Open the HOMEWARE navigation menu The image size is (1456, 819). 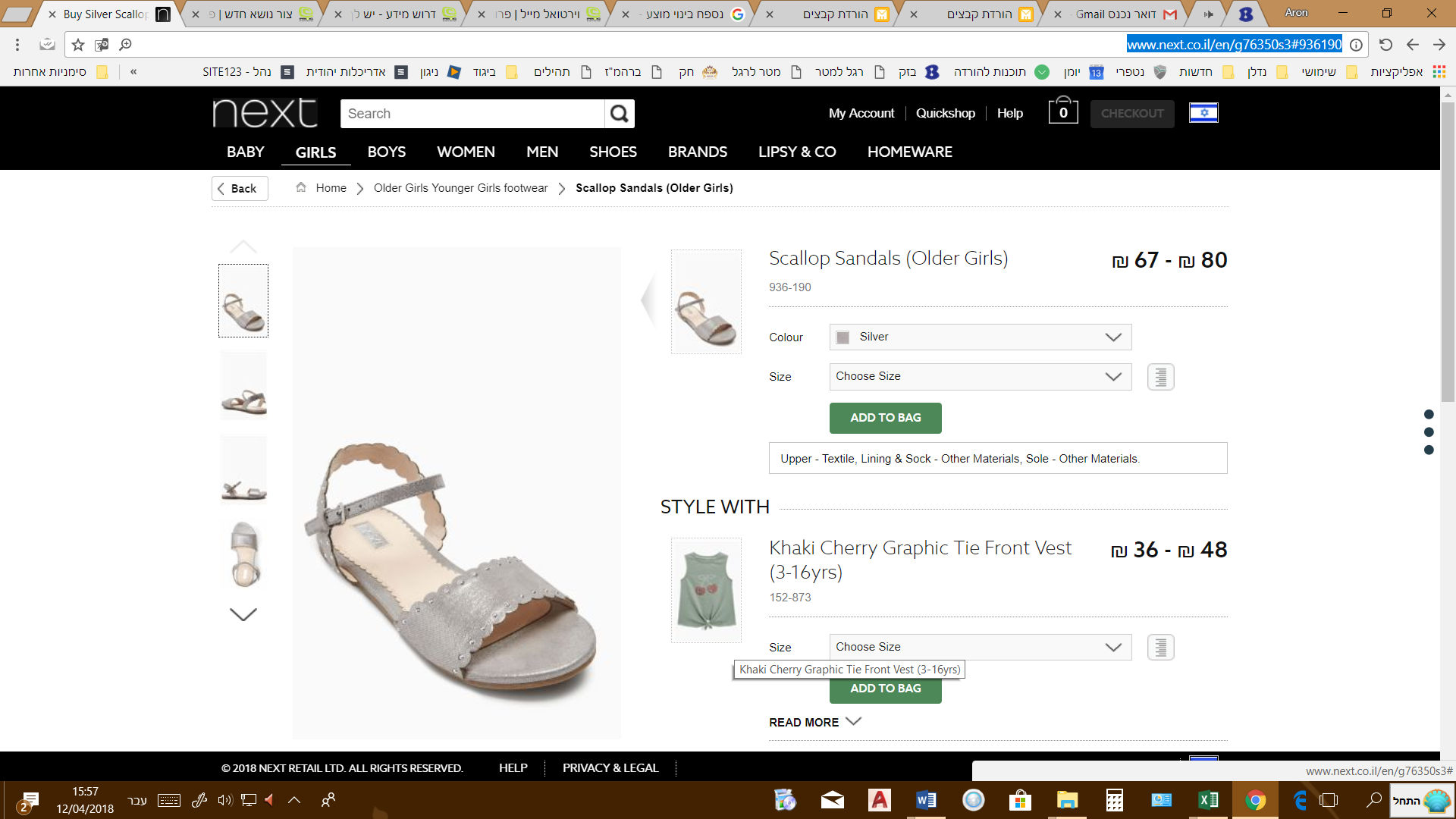909,152
